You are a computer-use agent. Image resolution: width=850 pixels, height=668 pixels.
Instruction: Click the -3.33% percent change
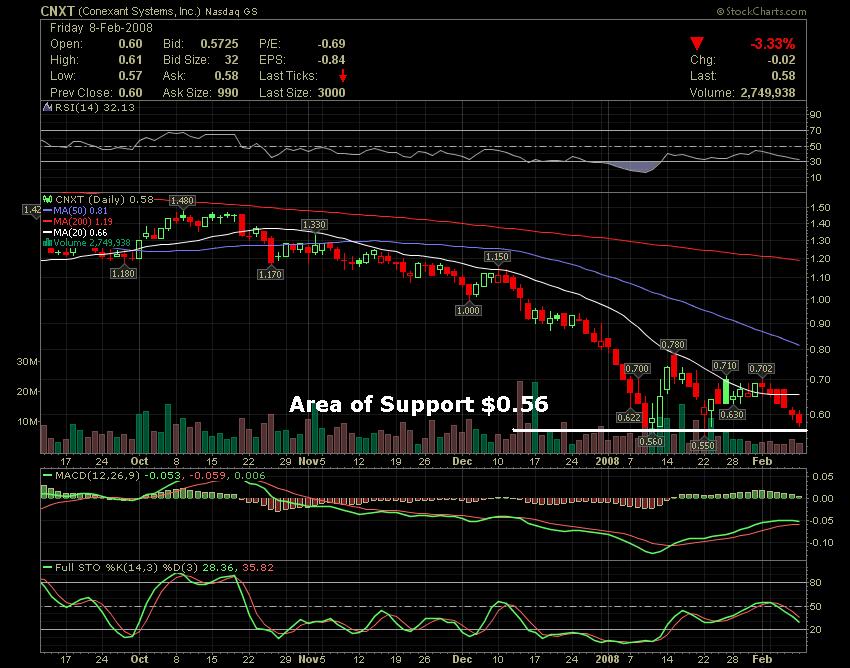pyautogui.click(x=772, y=44)
